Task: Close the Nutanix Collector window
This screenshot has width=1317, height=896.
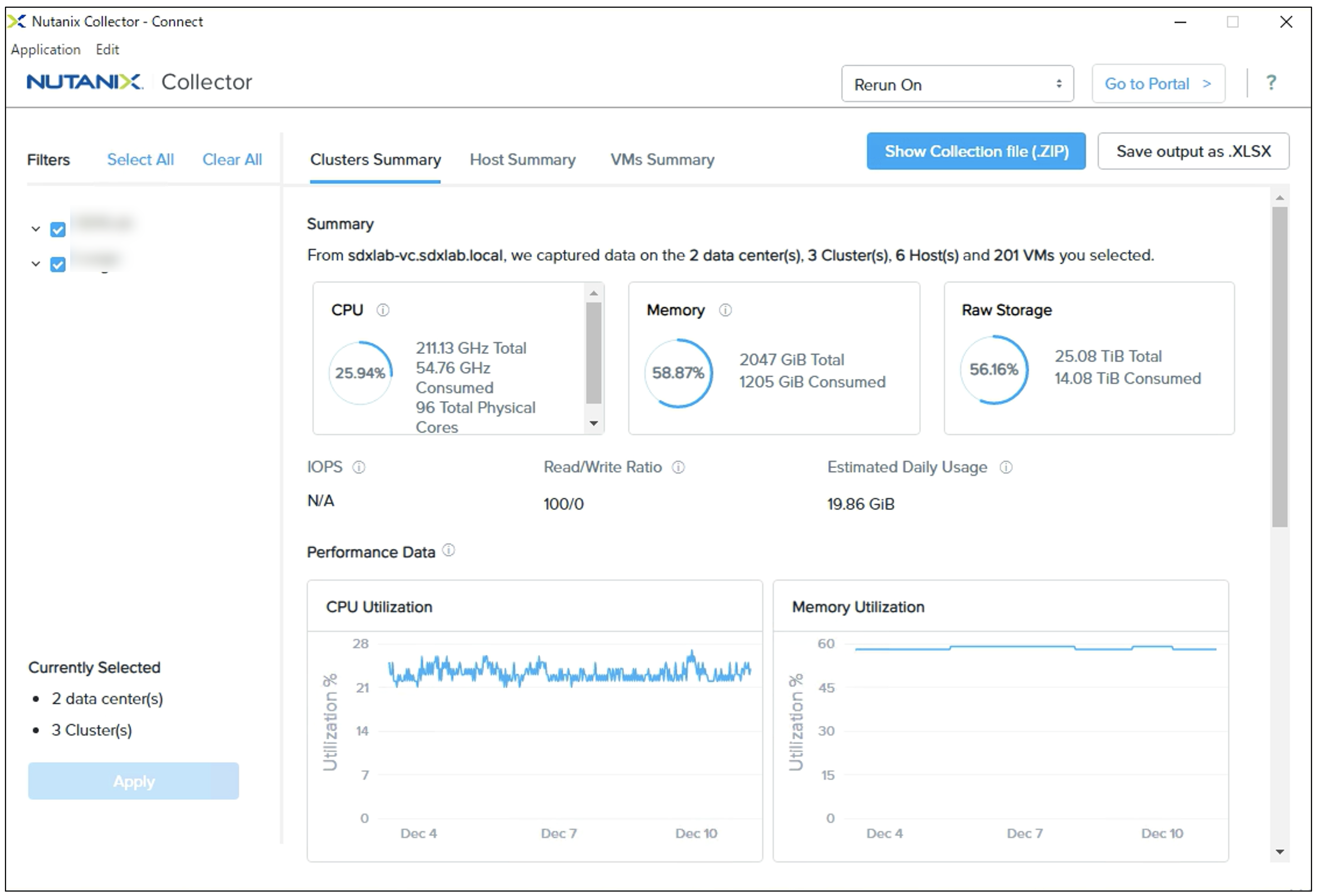Action: [x=1286, y=22]
